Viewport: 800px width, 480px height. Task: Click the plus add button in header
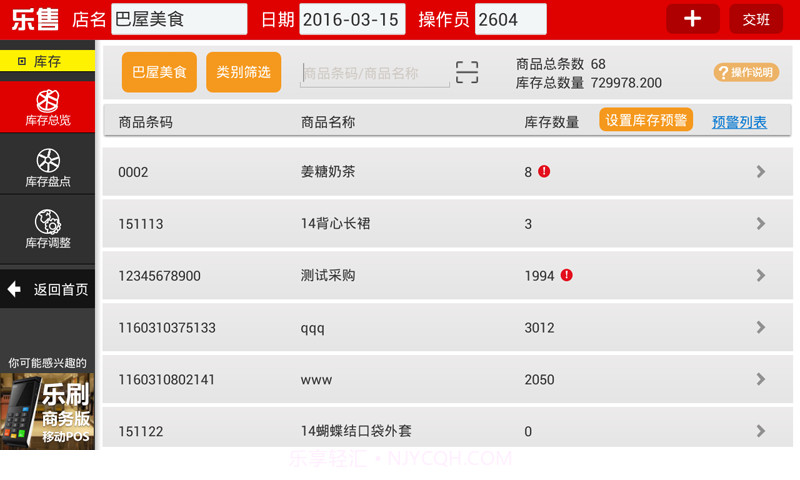[x=692, y=19]
